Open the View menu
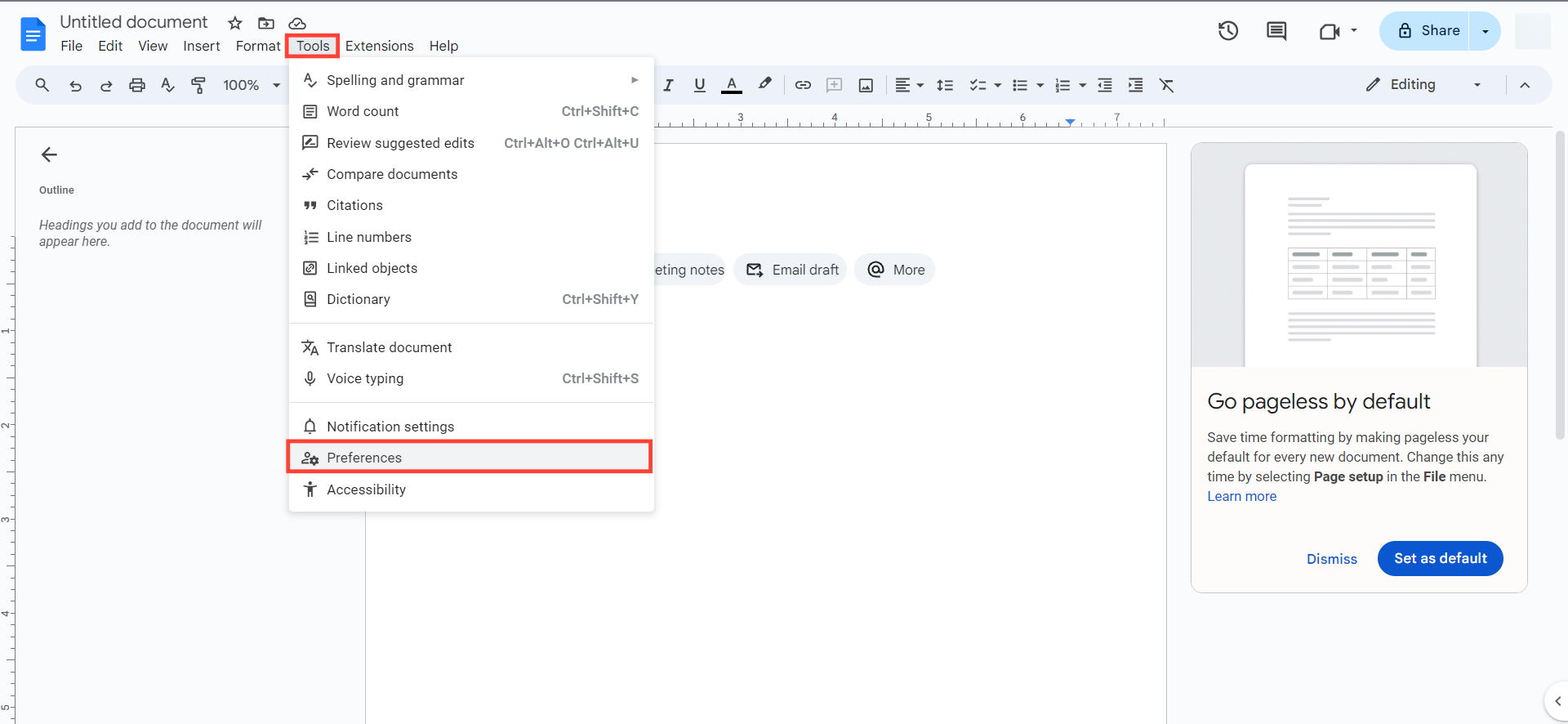The height and width of the screenshot is (724, 1568). point(153,46)
